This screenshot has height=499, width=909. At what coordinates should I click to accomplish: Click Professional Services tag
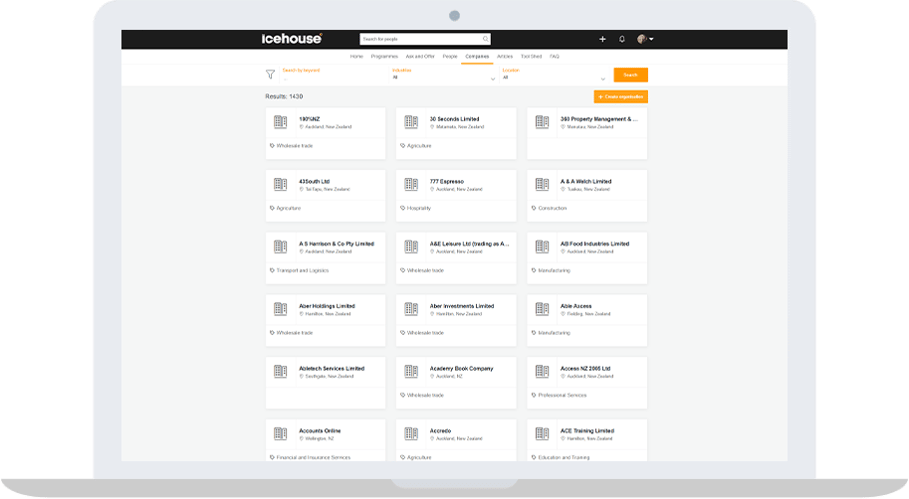[562, 395]
